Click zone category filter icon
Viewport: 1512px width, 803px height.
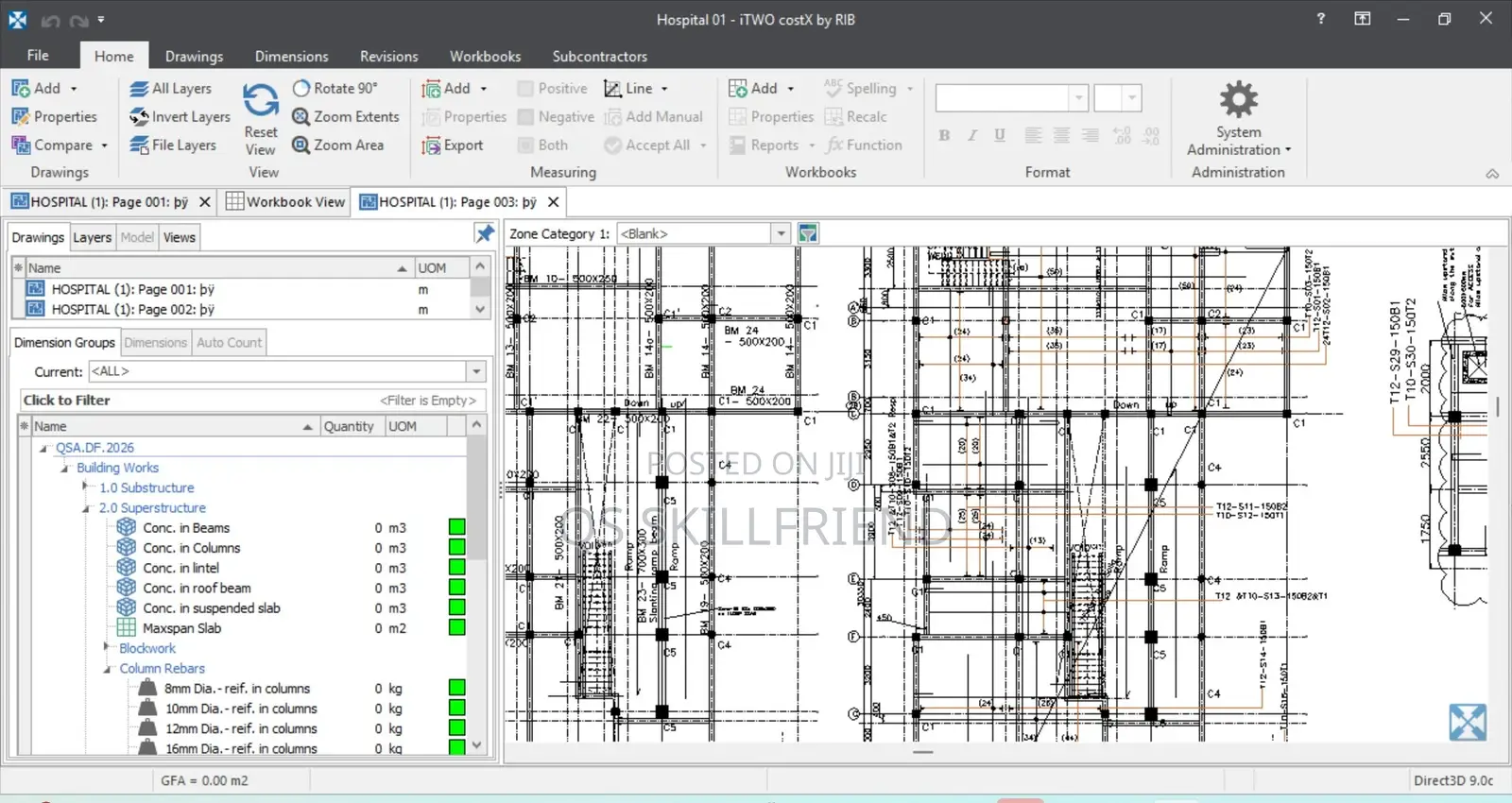[808, 233]
